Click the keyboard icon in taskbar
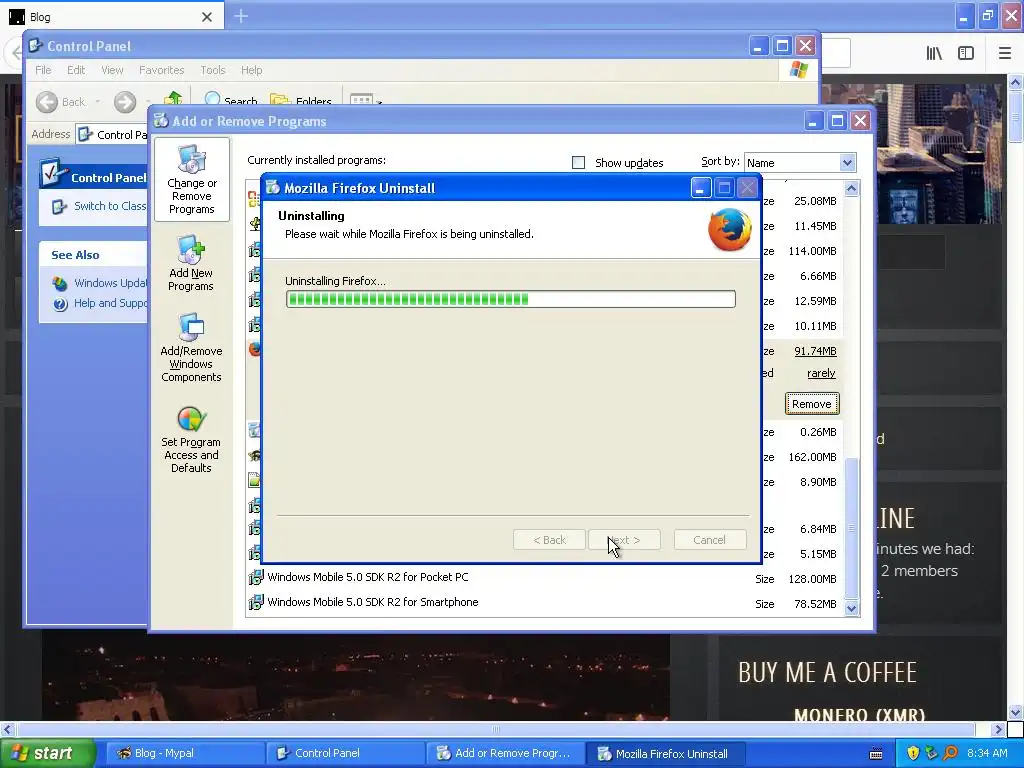The height and width of the screenshot is (768, 1024). [x=876, y=754]
